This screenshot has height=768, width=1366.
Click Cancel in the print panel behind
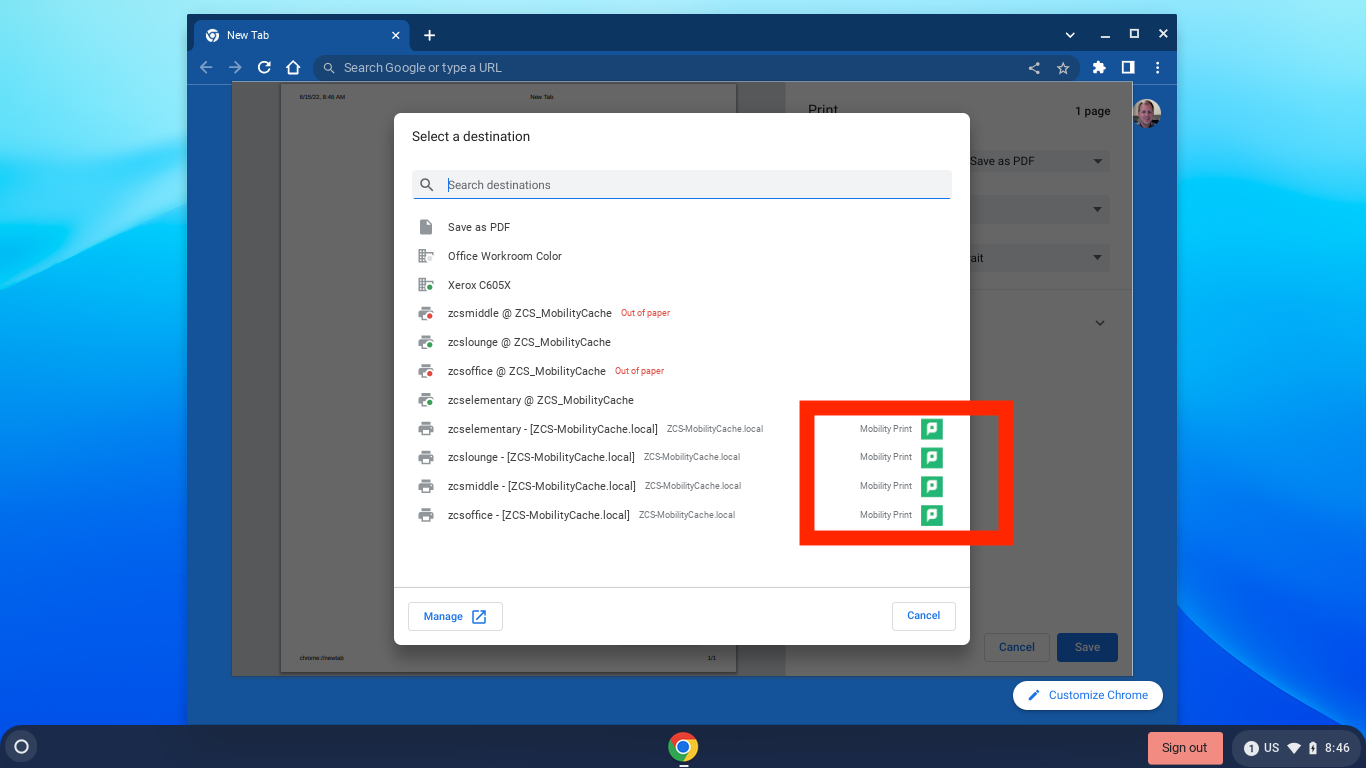point(1016,647)
